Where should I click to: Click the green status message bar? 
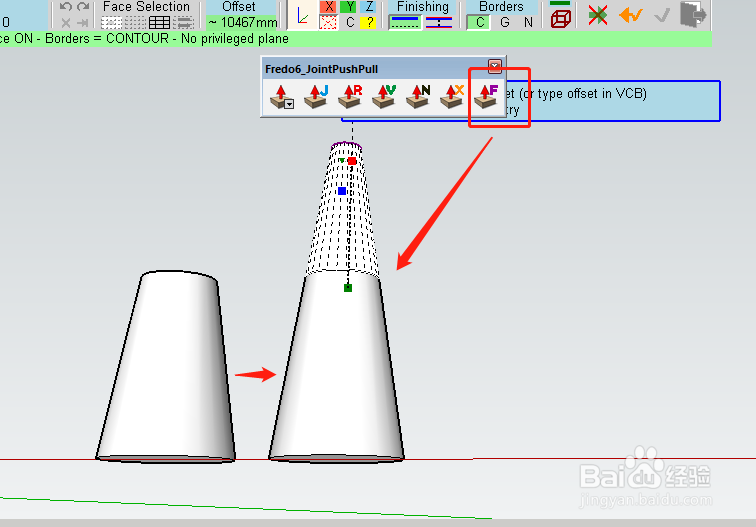coord(356,39)
